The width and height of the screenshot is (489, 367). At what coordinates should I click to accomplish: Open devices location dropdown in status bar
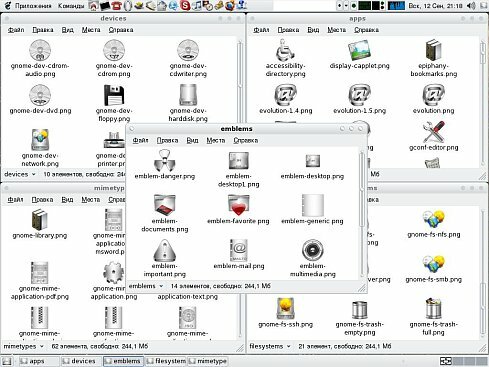coord(20,174)
